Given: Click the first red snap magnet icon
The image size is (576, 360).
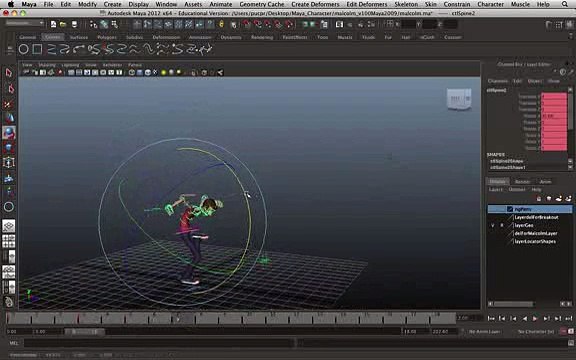Looking at the screenshot, I should coord(246,24).
